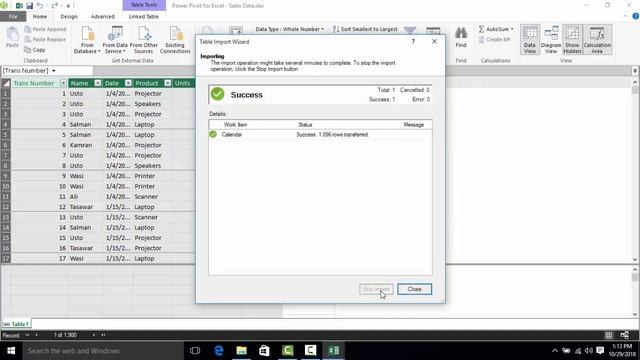Select the Tasawar cell in row 12
Screen dimensions: 640x360
point(85,207)
